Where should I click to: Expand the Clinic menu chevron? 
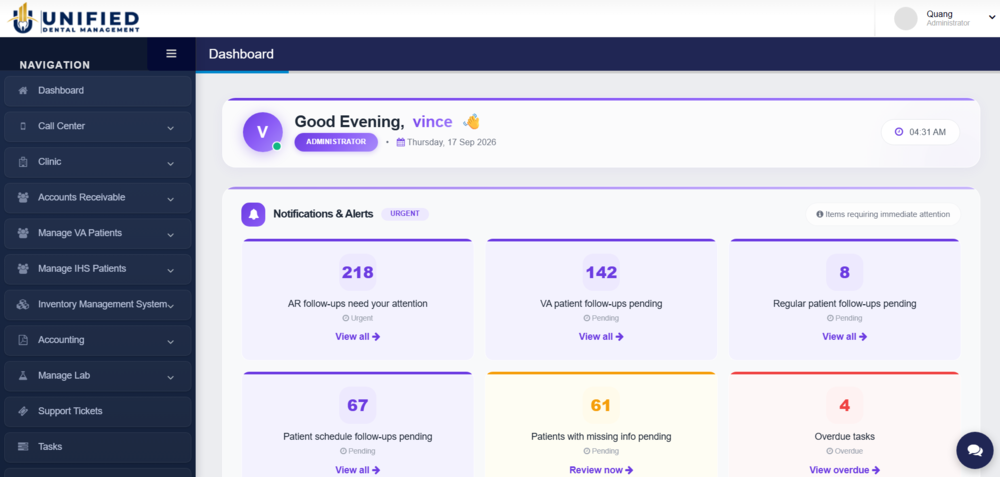pos(170,164)
